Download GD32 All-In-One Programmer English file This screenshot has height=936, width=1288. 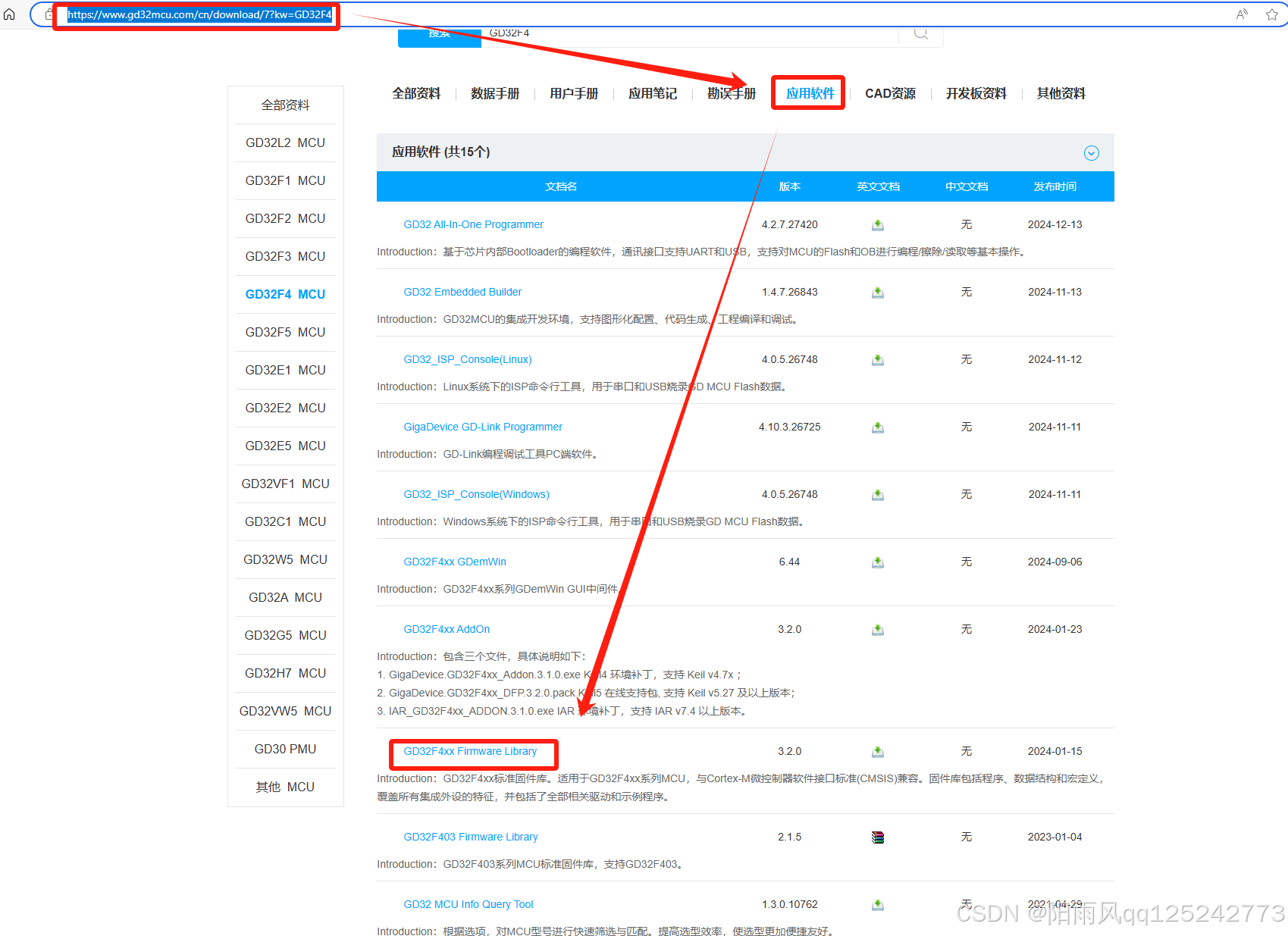pos(878,225)
